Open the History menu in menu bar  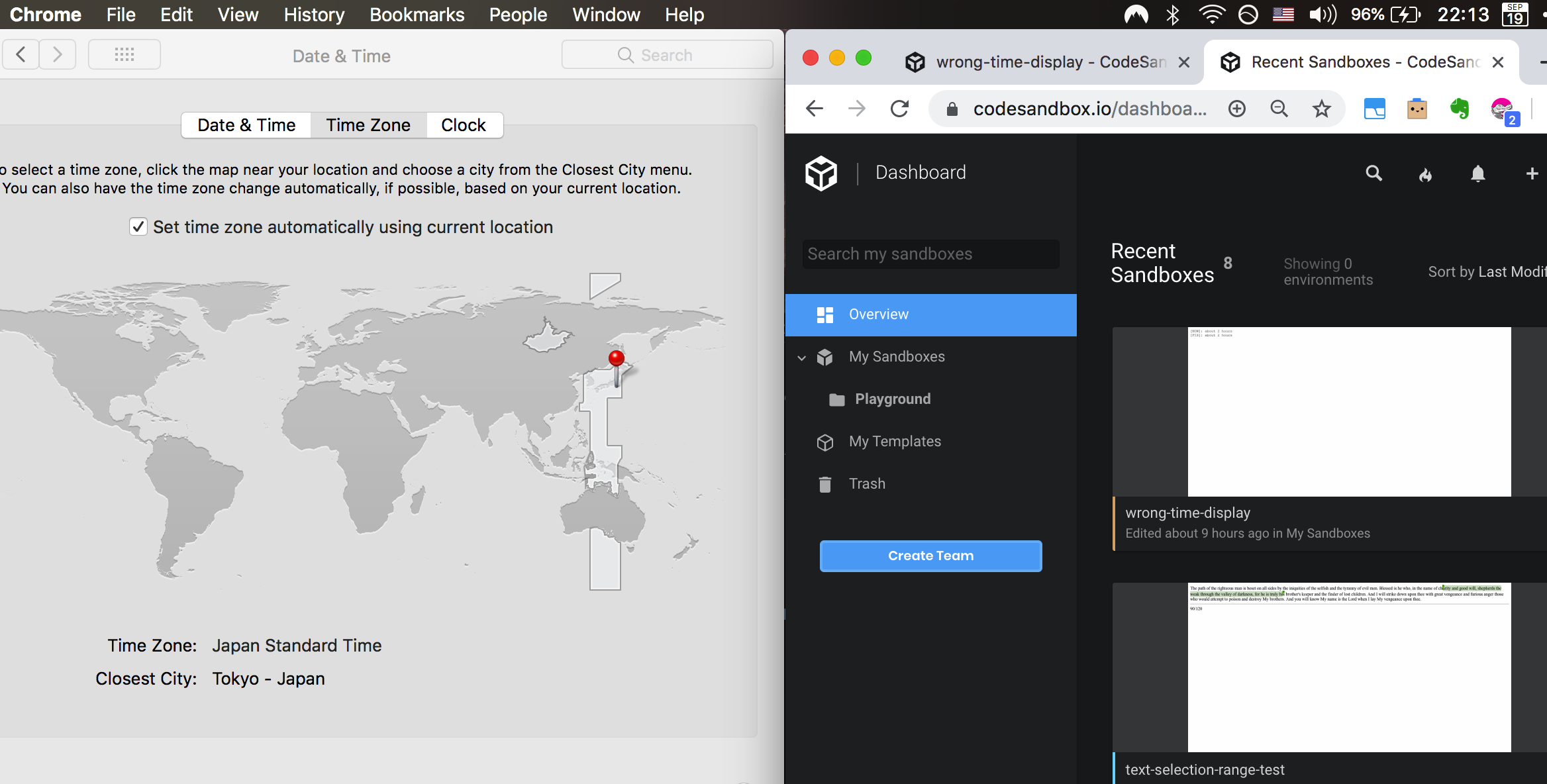(x=314, y=15)
